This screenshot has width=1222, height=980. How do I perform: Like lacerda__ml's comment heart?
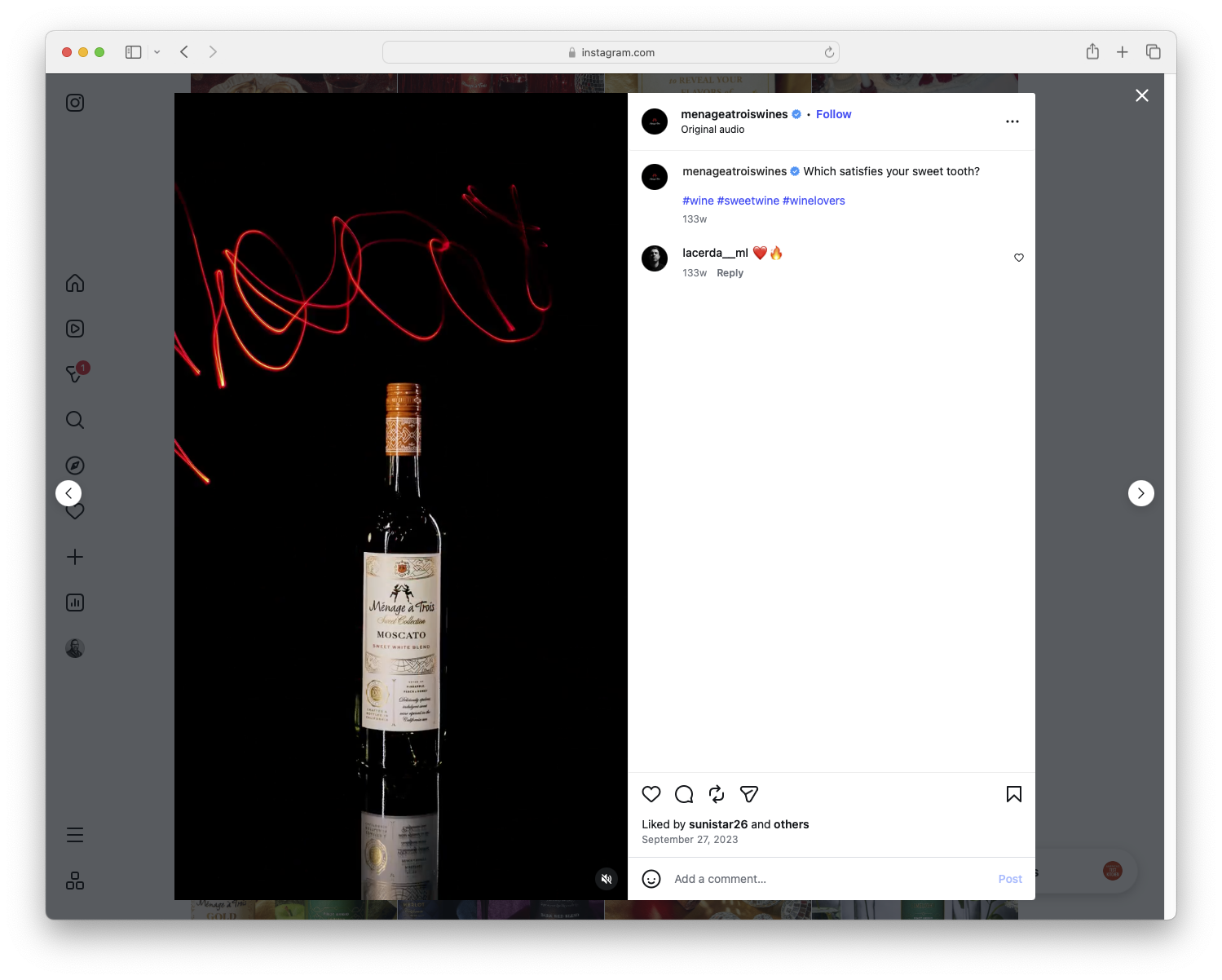point(1019,258)
